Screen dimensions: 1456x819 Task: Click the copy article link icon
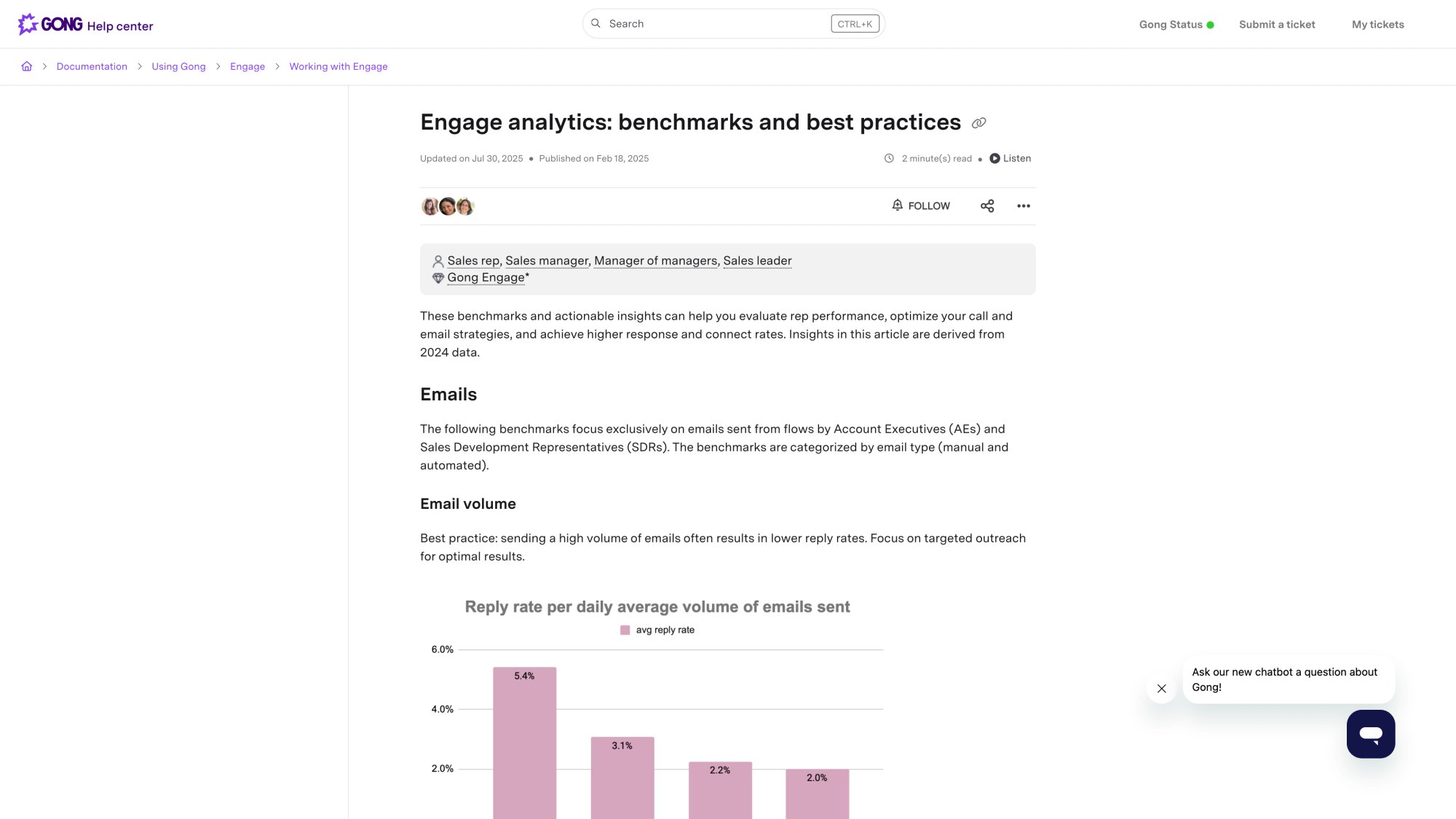pos(978,122)
